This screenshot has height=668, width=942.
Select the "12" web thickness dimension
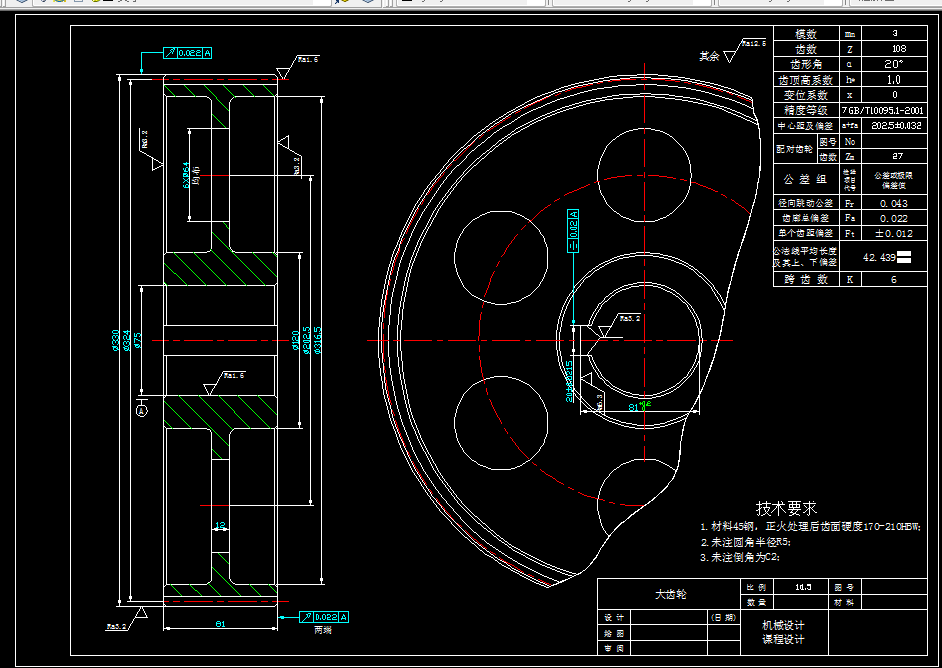coord(220,525)
